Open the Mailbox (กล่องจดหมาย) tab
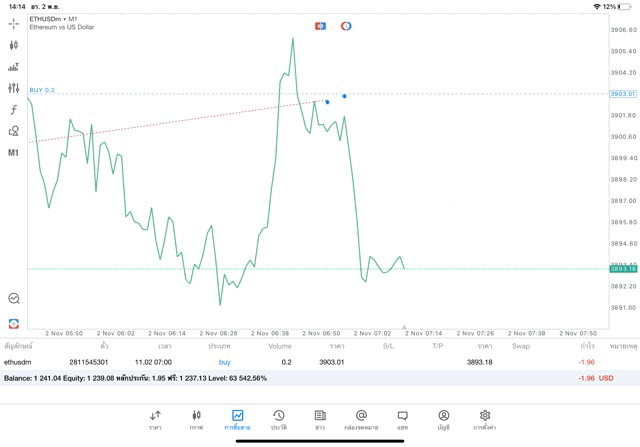 pyautogui.click(x=361, y=419)
